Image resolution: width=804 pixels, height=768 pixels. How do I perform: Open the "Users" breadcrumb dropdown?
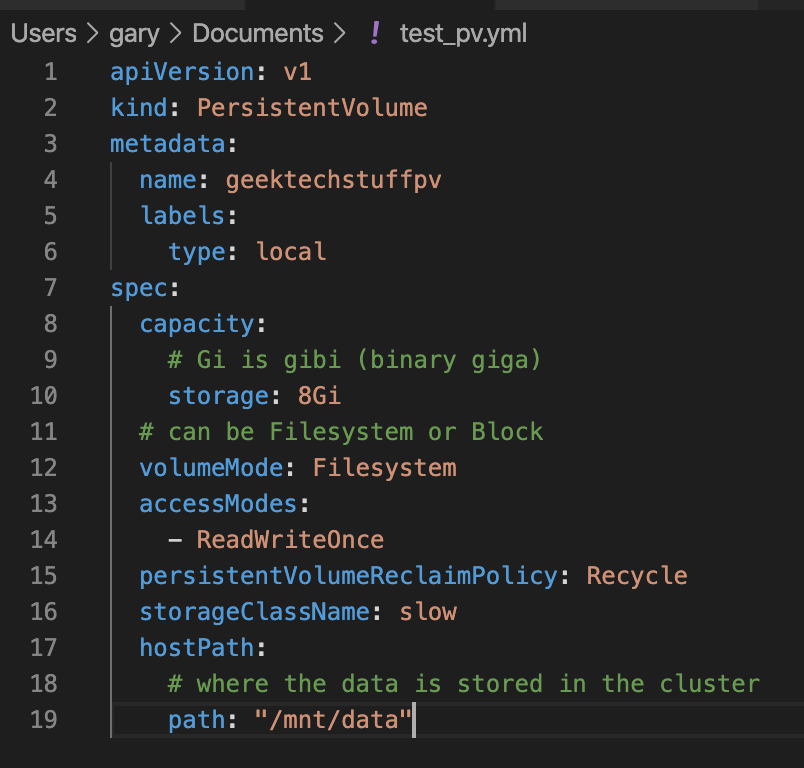pos(42,33)
